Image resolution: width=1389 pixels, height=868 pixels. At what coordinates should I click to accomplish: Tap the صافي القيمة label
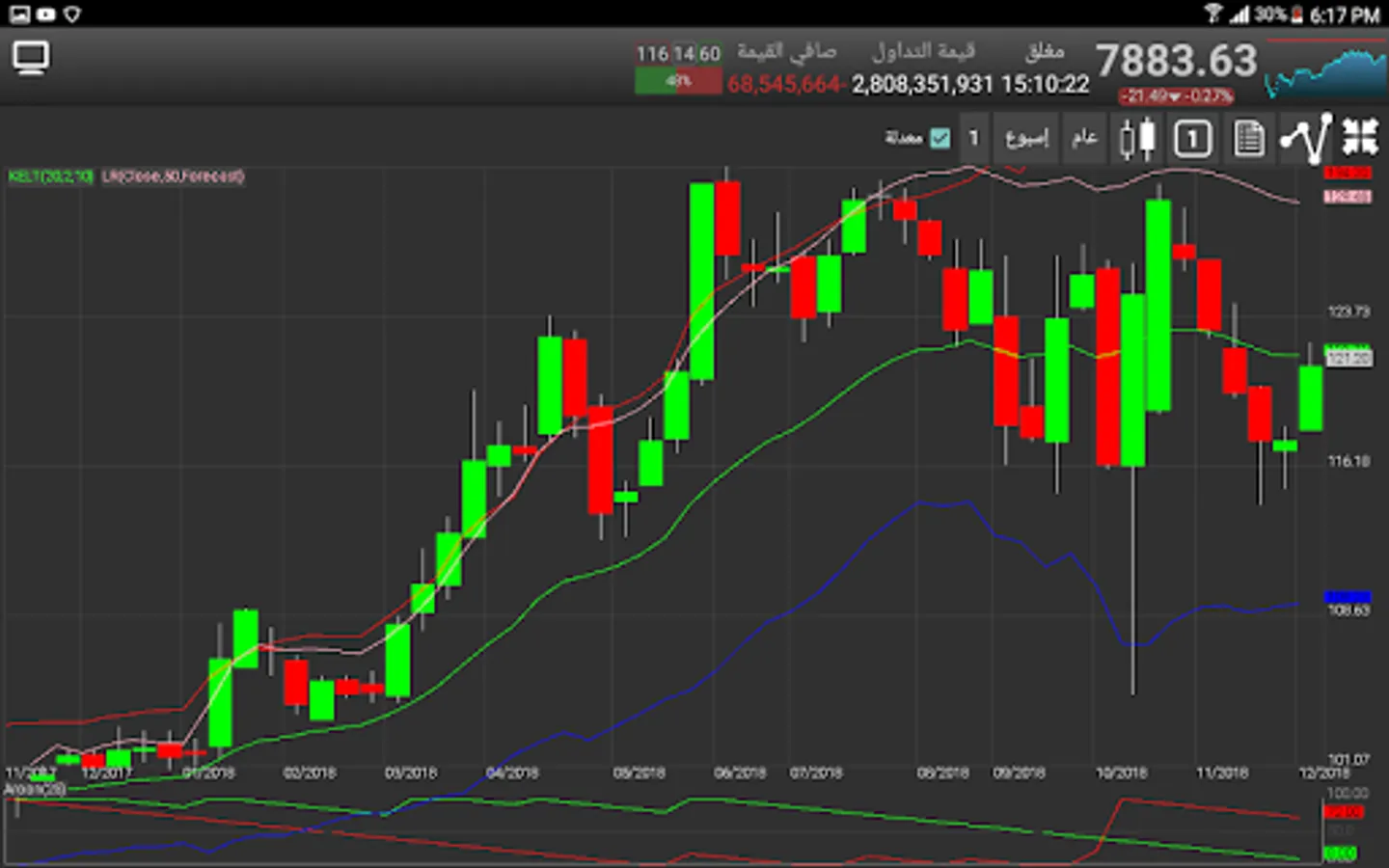pos(787,50)
